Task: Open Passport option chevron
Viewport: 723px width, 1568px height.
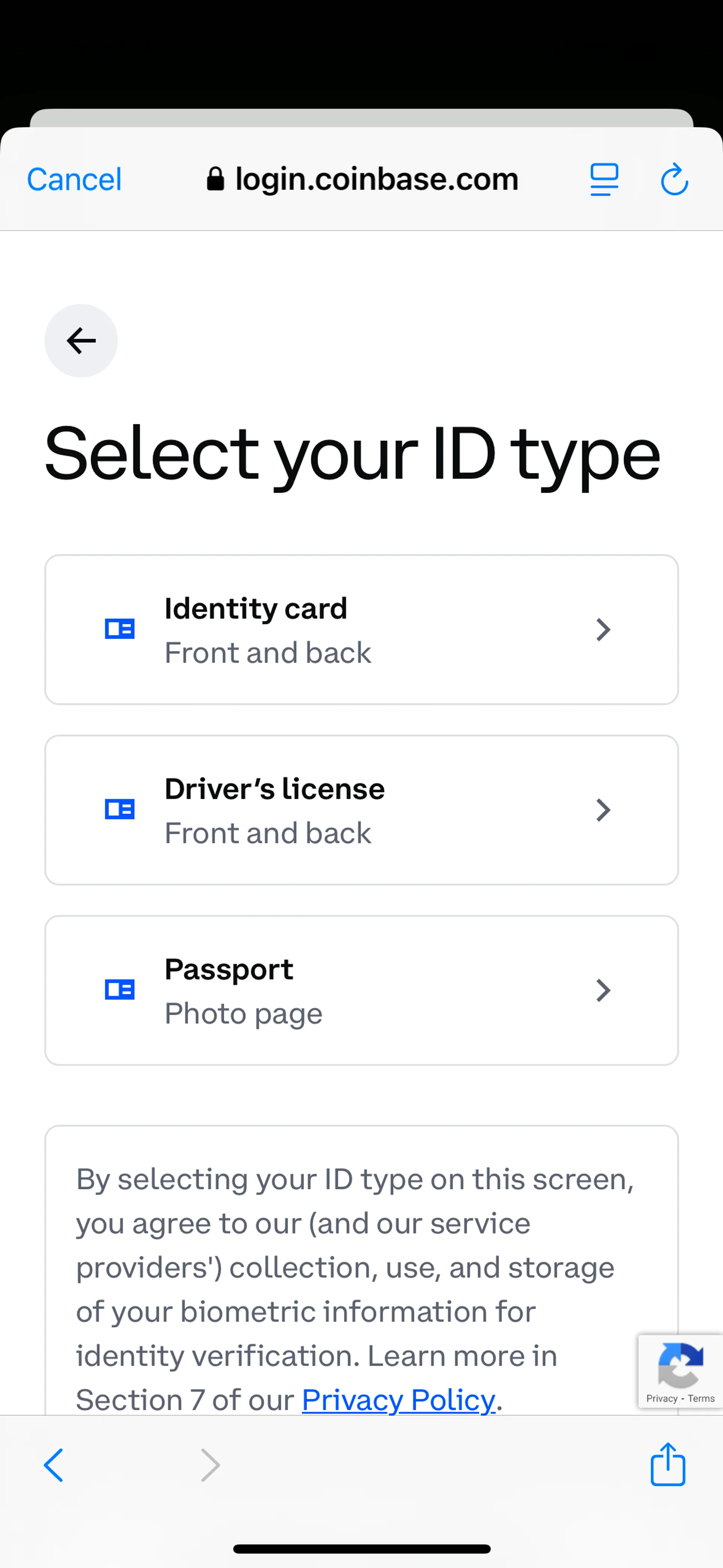Action: click(602, 990)
